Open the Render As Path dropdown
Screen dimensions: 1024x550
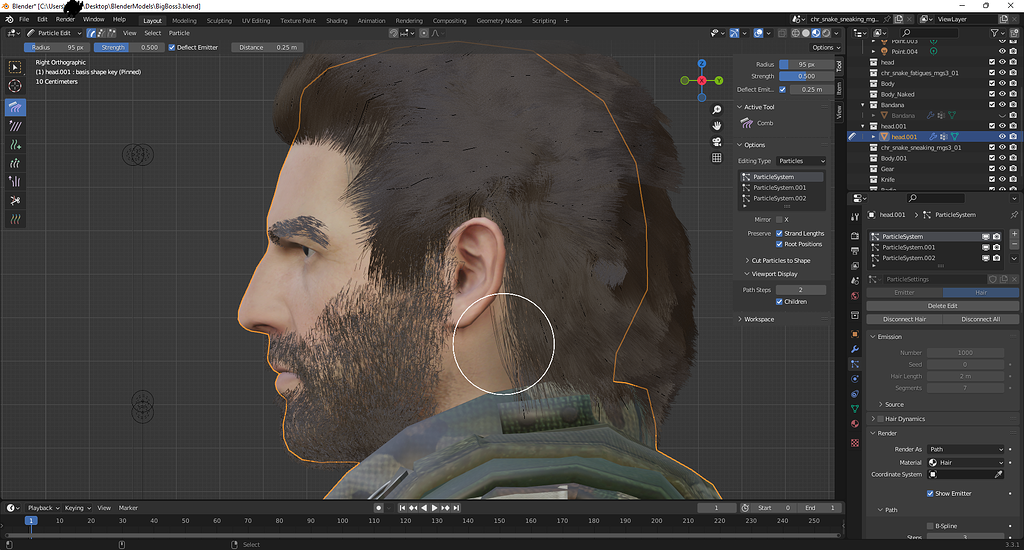[965, 449]
